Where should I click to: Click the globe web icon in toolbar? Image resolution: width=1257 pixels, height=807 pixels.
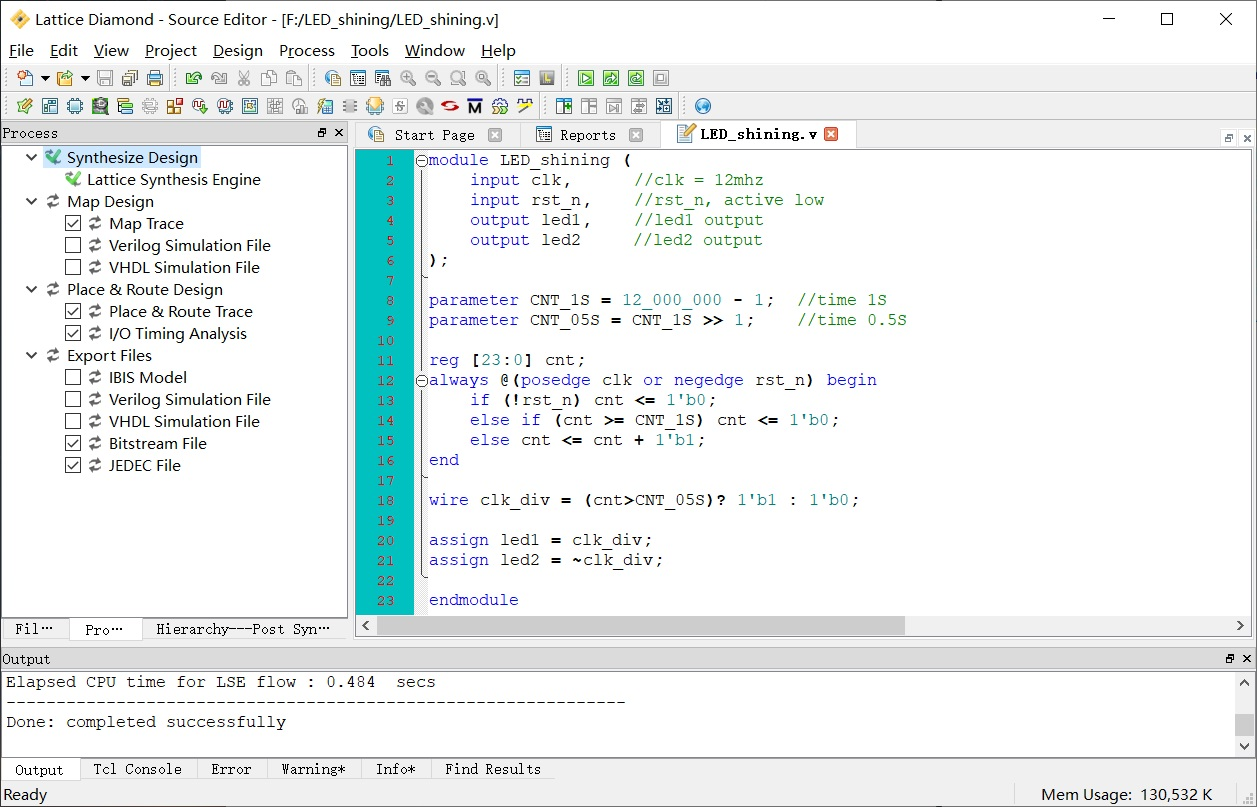point(703,106)
